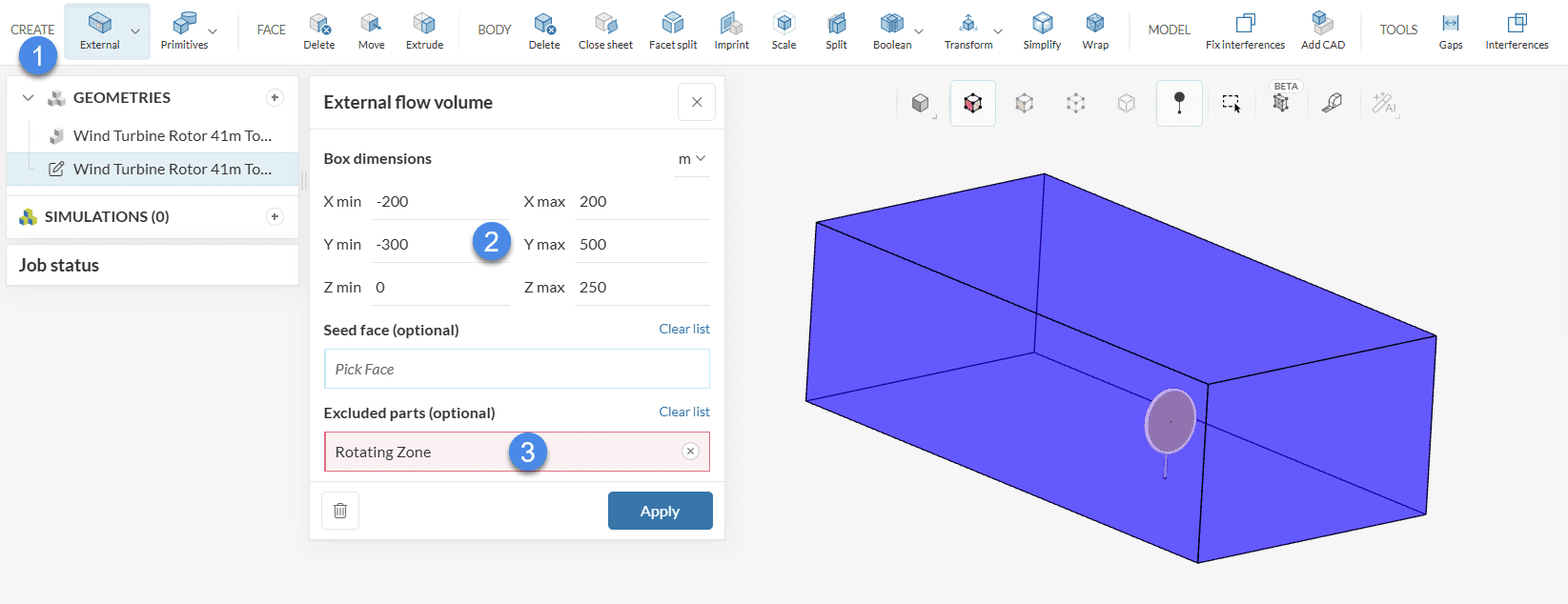Toggle the pin point view button

click(1179, 103)
